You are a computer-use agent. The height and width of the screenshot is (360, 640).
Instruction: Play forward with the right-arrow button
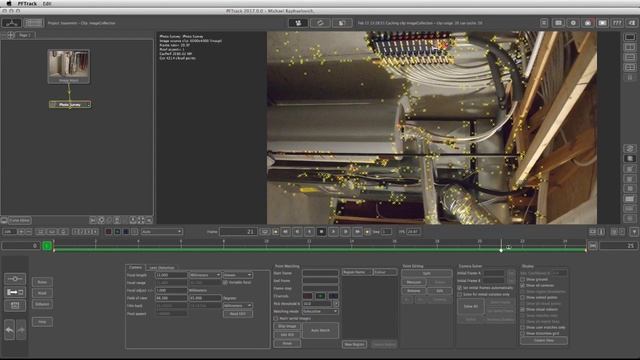pyautogui.click(x=333, y=232)
